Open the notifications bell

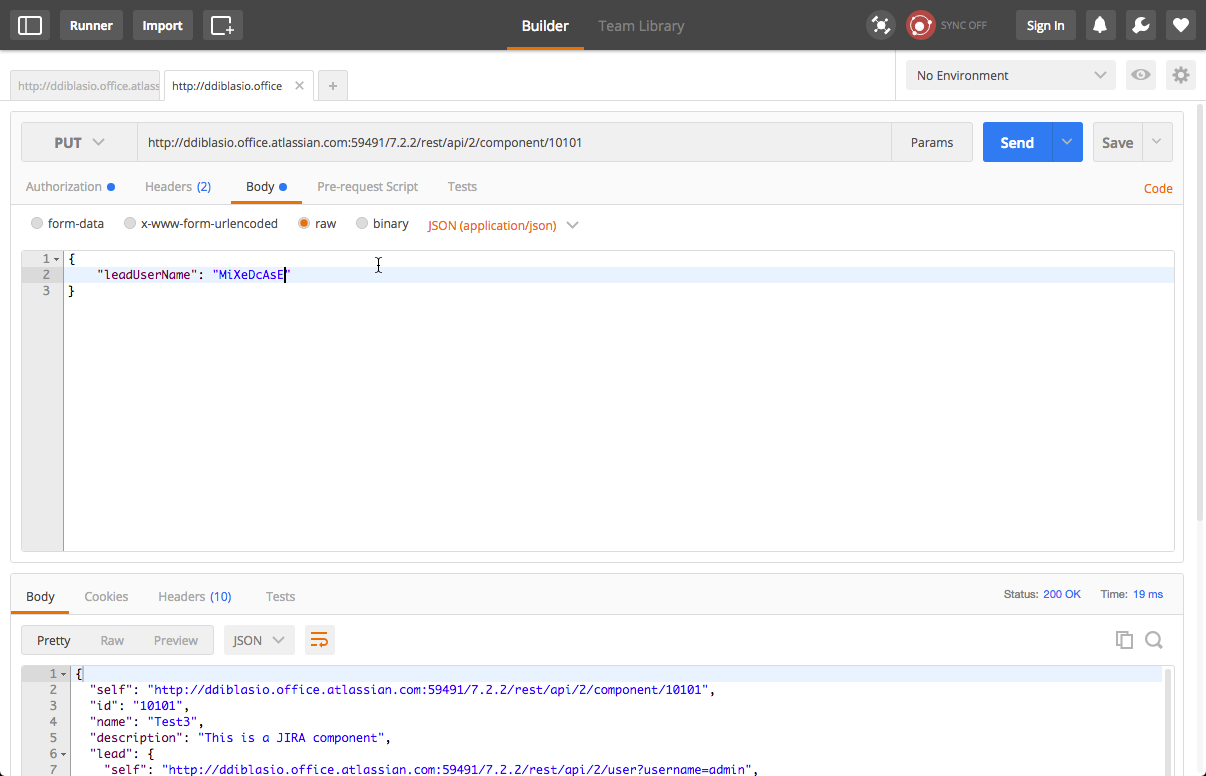pos(1100,25)
